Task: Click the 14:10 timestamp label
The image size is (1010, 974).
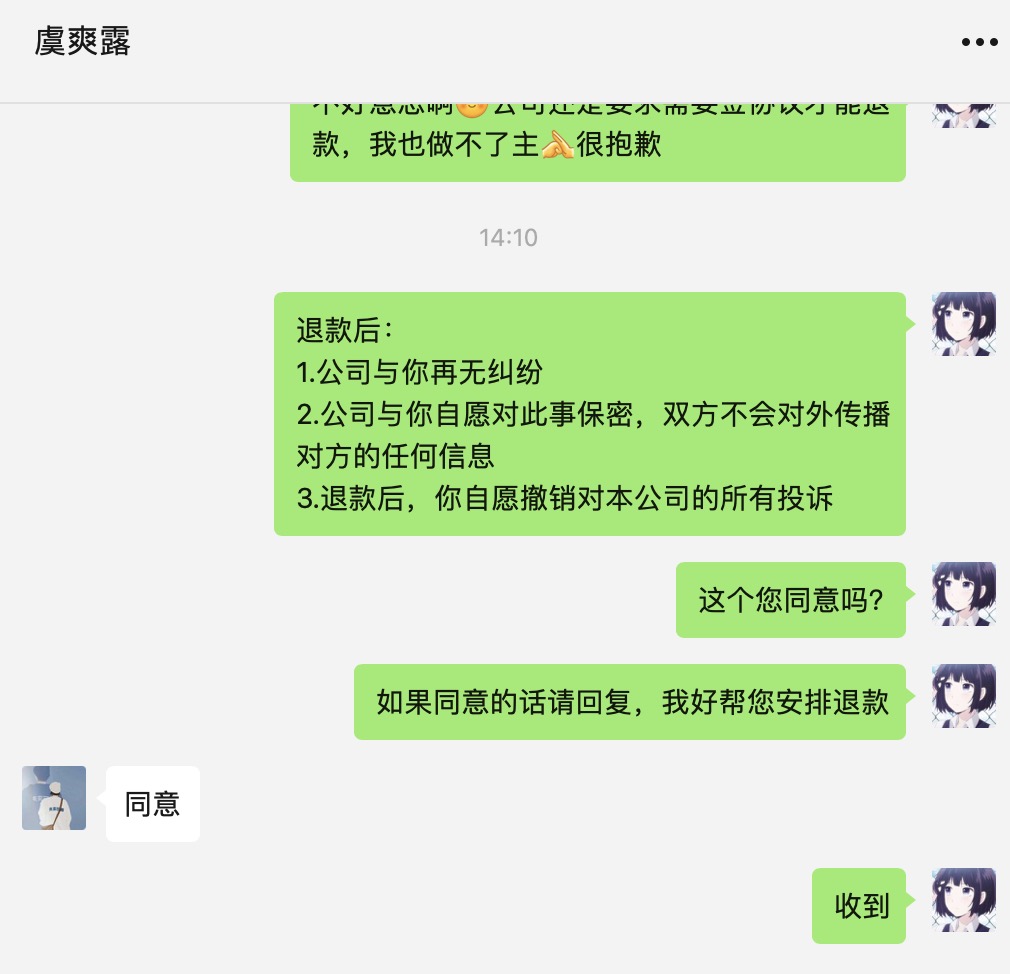Action: pyautogui.click(x=508, y=238)
